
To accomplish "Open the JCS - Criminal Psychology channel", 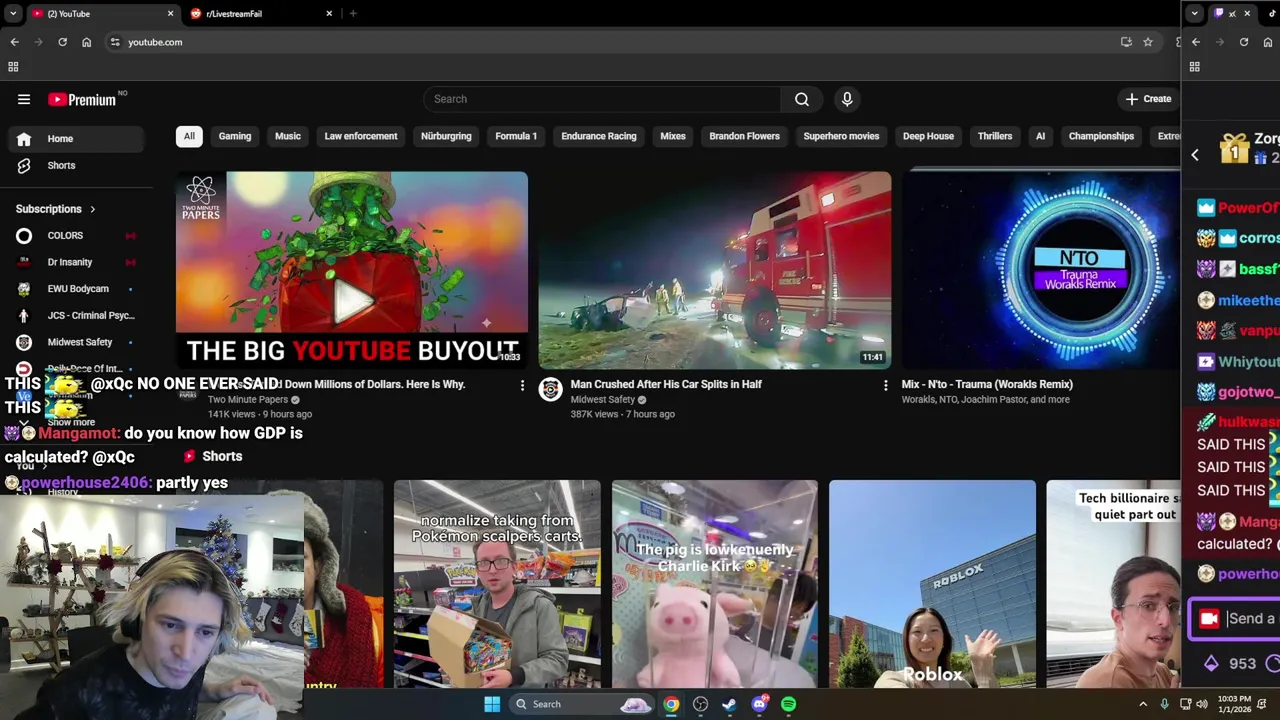I will point(75,315).
